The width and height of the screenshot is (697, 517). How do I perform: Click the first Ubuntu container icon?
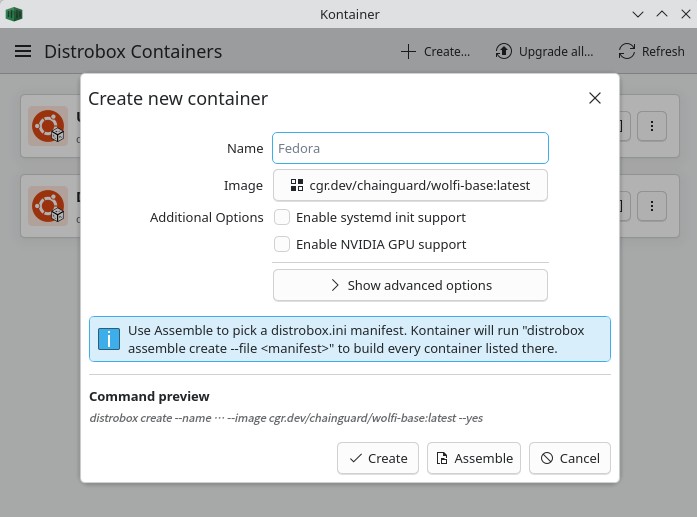tap(48, 126)
